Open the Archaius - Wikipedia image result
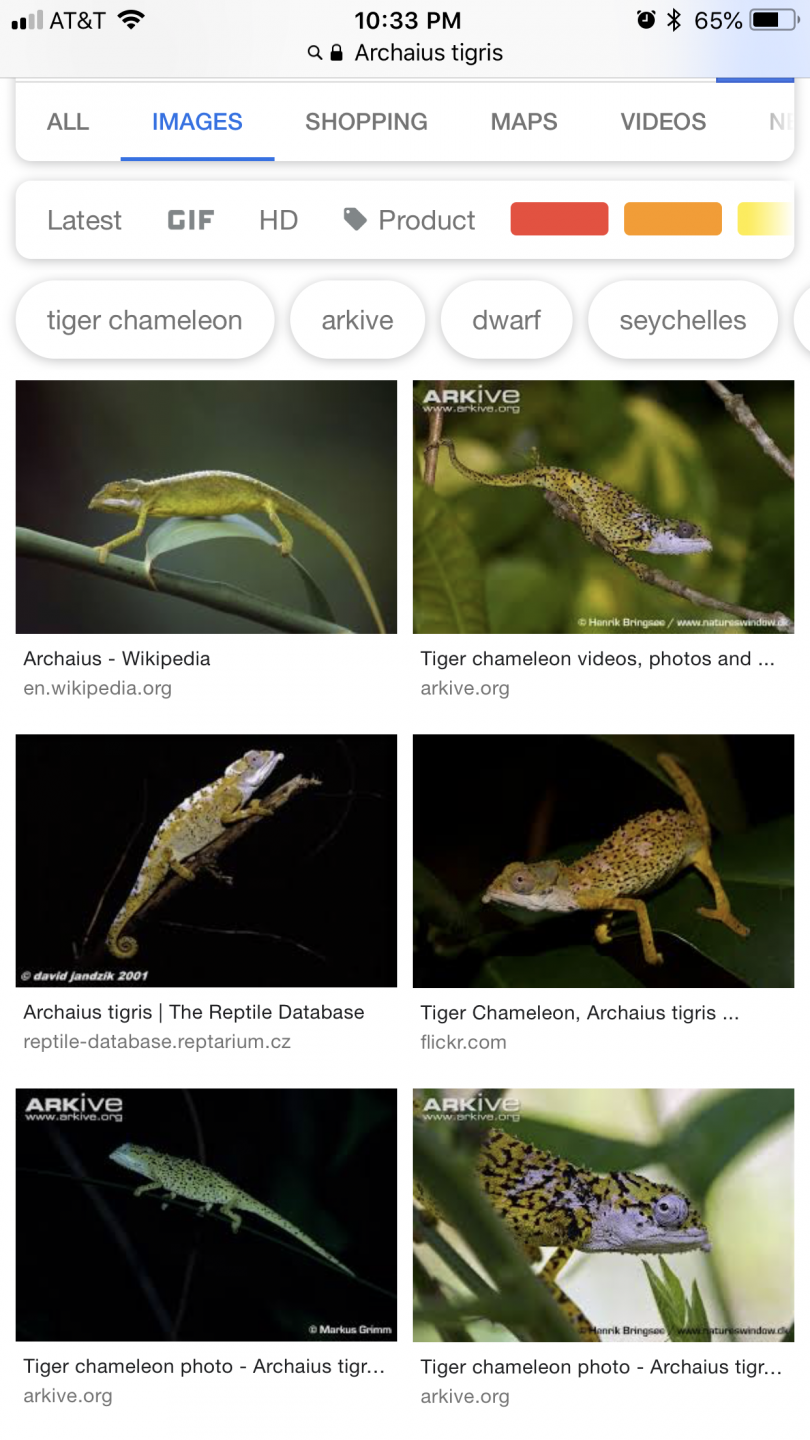The width and height of the screenshot is (810, 1440). pos(206,507)
